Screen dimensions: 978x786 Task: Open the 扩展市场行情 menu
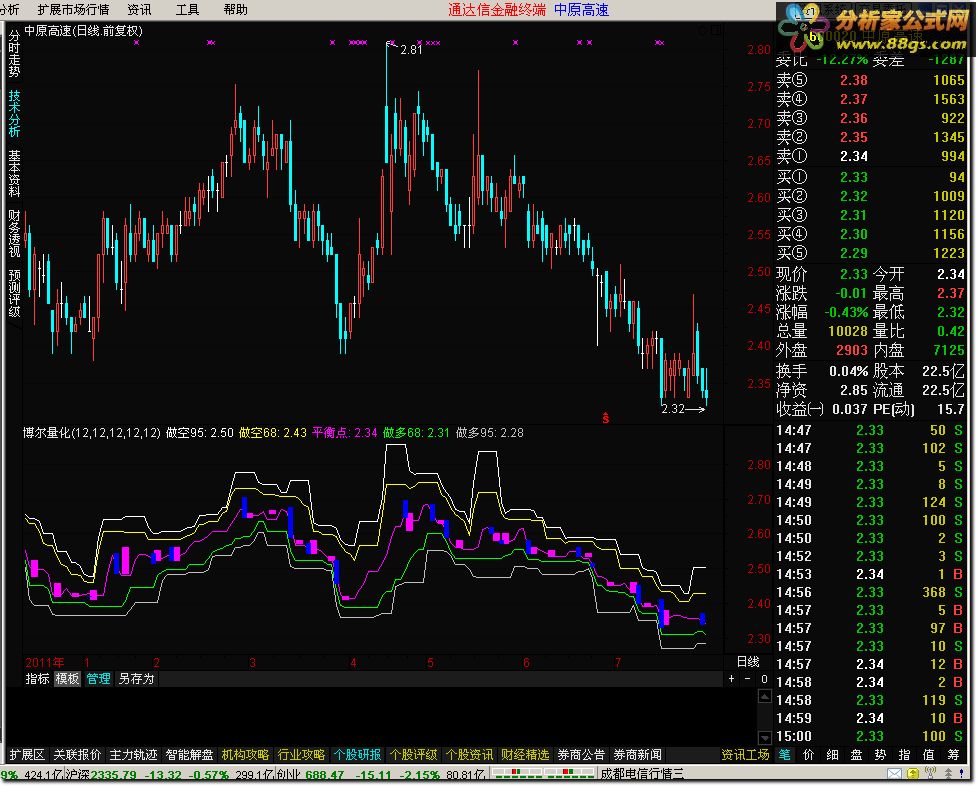(73, 9)
